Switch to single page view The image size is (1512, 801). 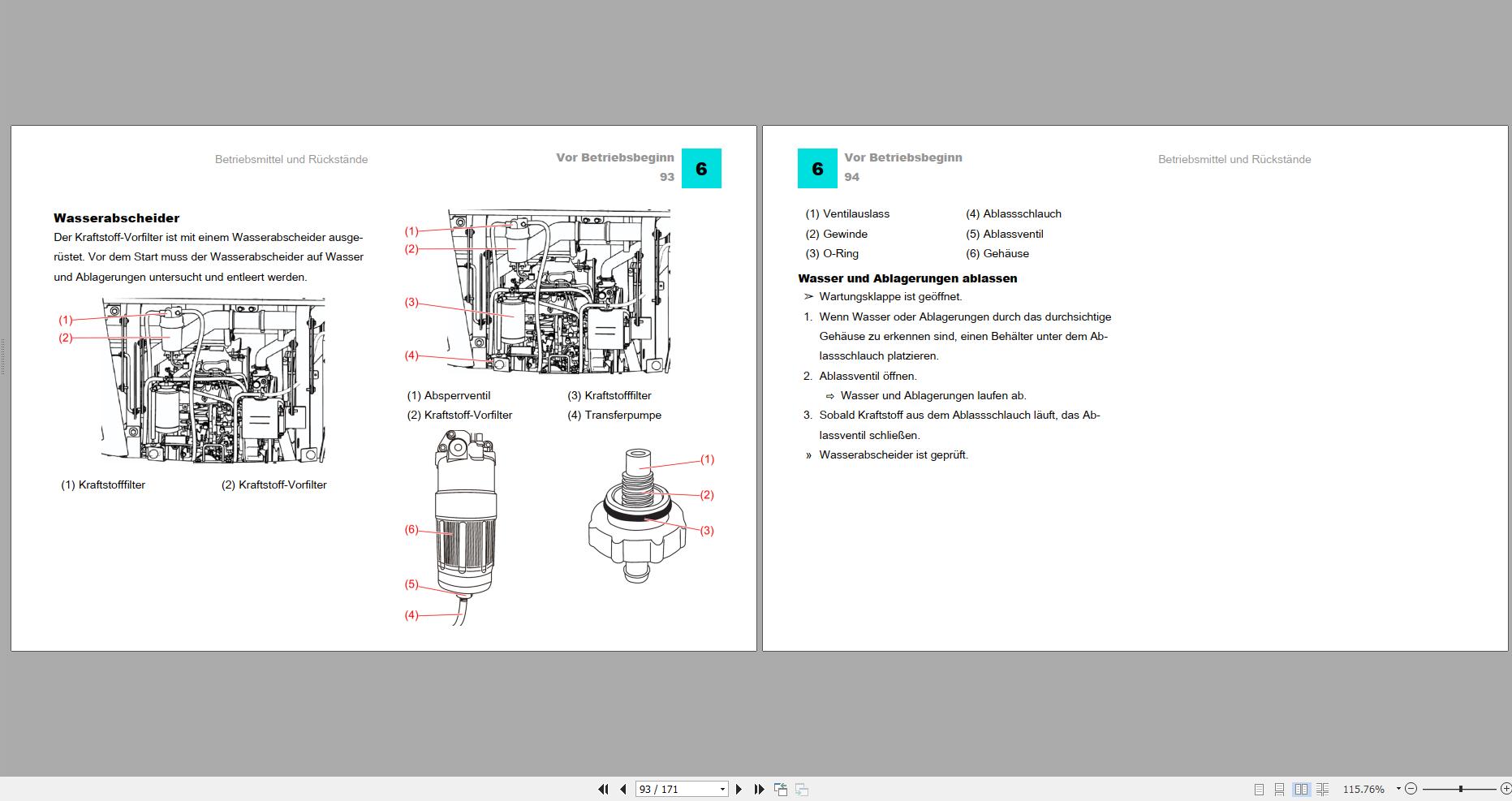click(x=1259, y=789)
